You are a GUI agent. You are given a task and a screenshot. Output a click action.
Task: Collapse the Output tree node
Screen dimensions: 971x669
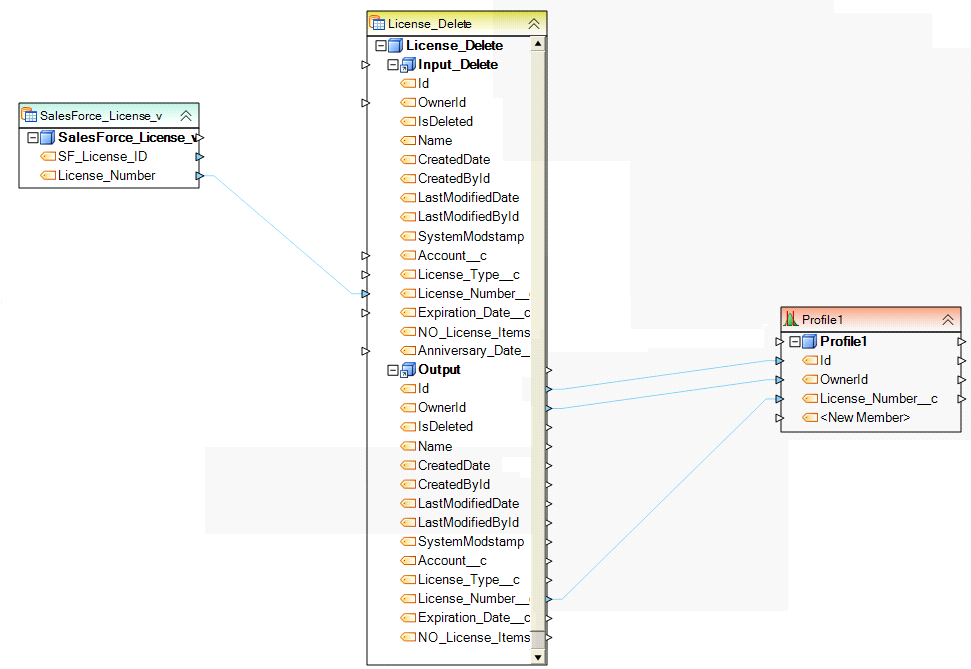click(393, 370)
